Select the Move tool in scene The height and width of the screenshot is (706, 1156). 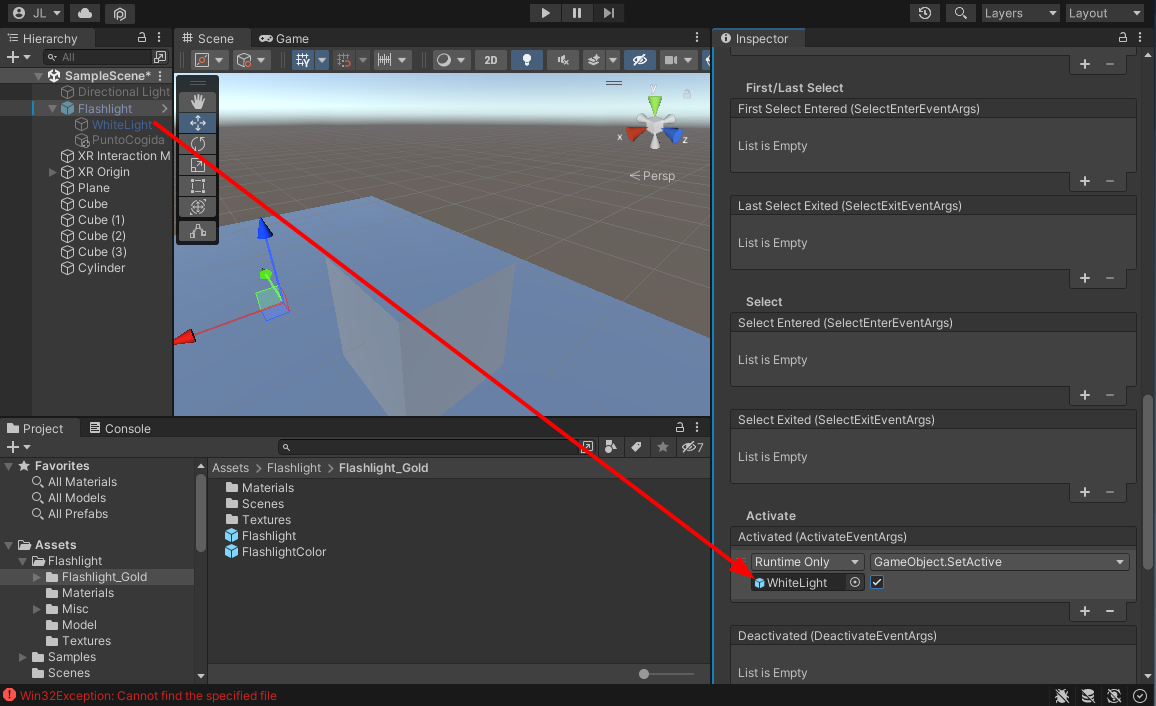(x=198, y=122)
